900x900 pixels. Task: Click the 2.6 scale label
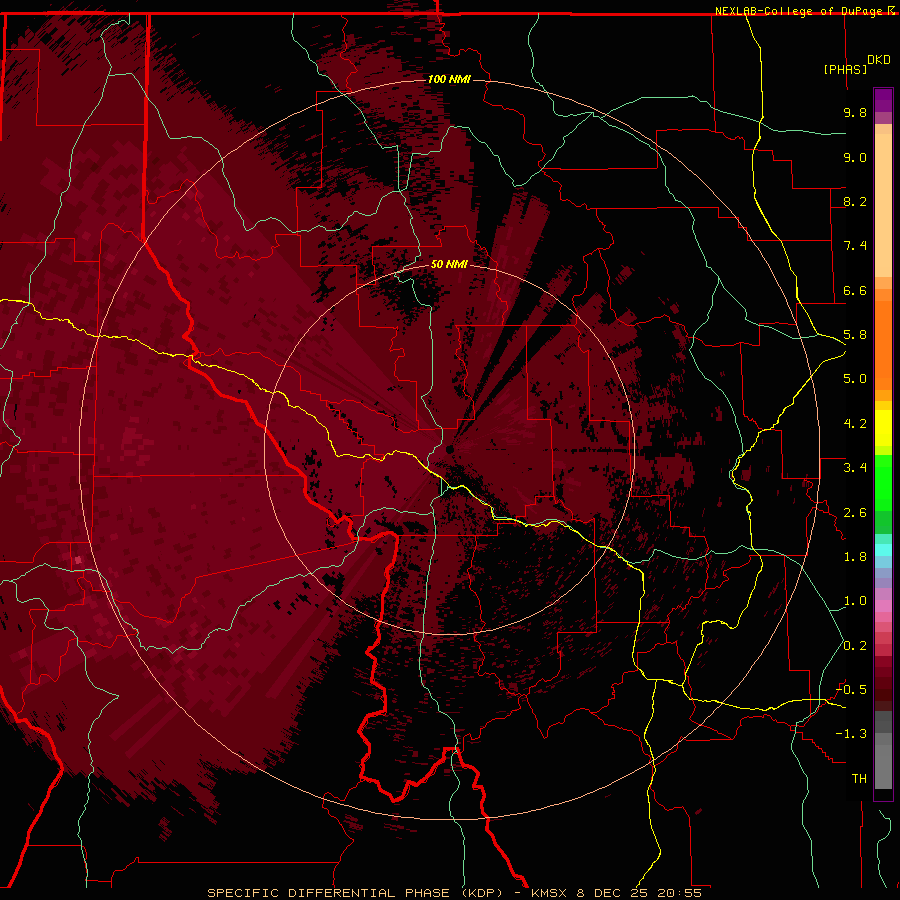(855, 513)
